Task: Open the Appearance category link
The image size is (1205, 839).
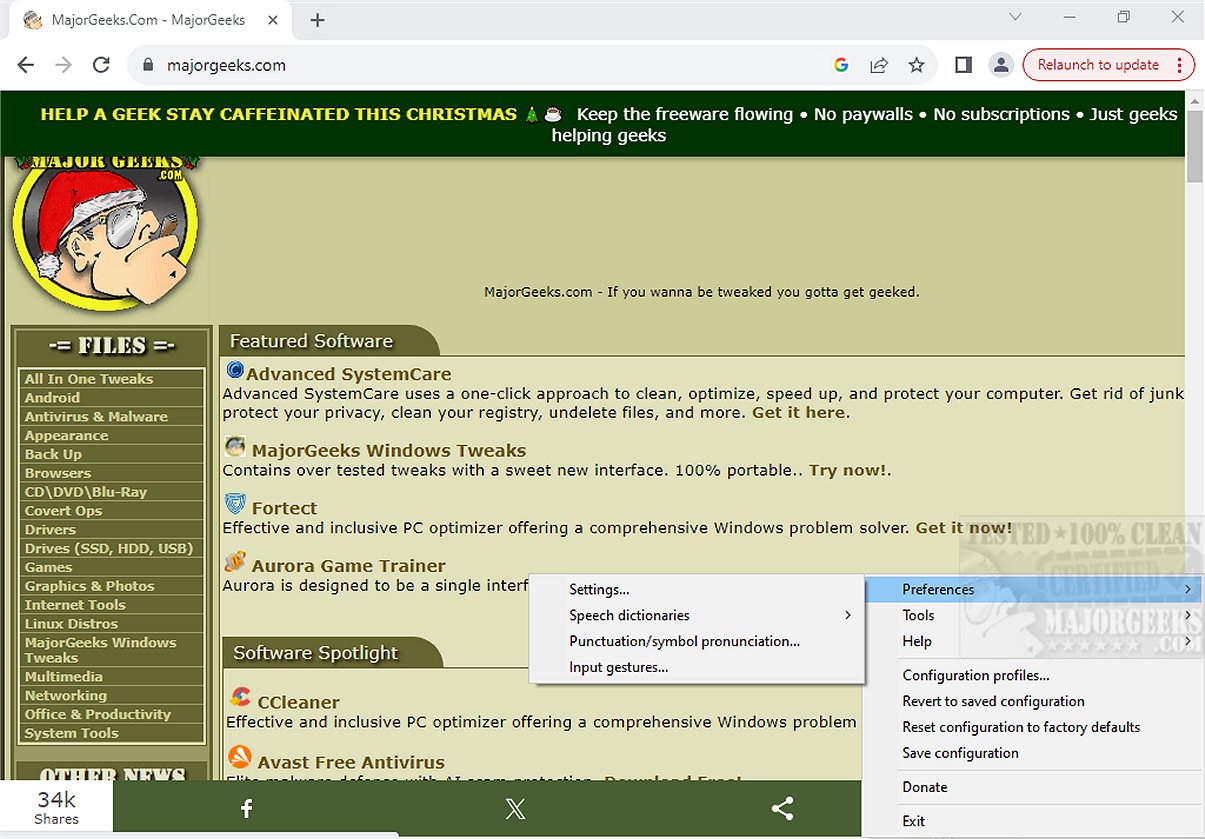Action: point(66,436)
